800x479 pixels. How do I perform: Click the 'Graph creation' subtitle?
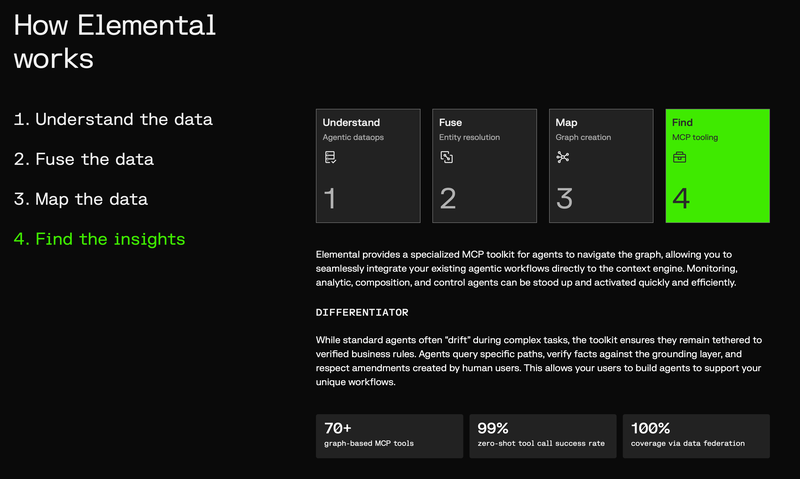583,137
